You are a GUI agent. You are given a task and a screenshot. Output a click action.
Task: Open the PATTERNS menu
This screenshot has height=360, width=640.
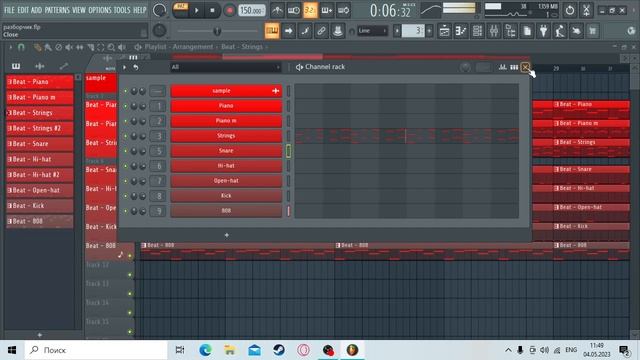click(57, 10)
